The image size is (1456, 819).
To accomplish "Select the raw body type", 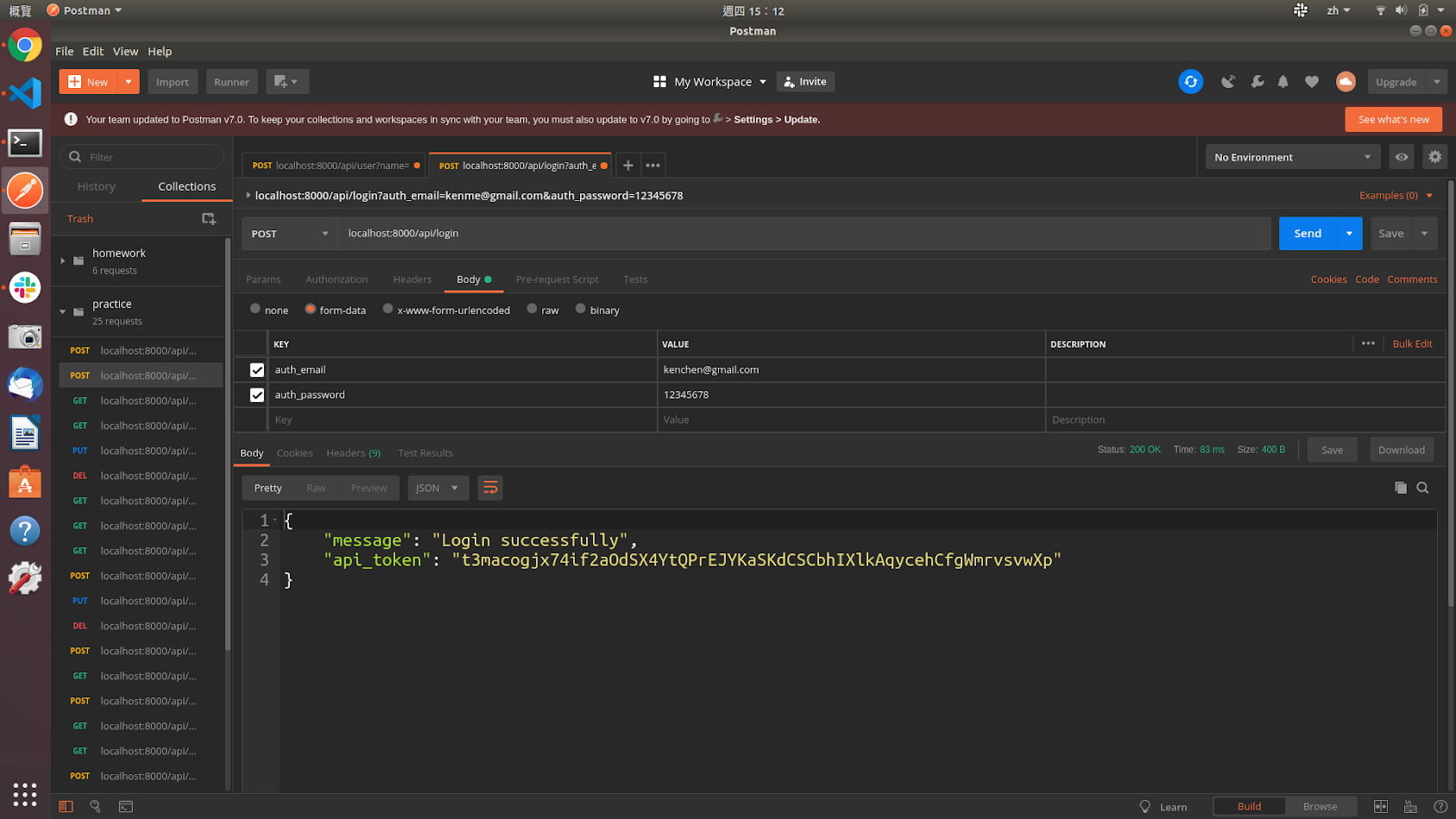I will [x=532, y=309].
